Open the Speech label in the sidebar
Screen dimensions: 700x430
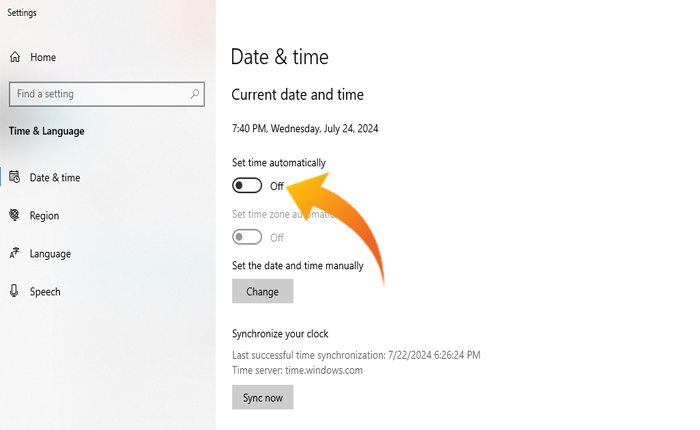point(45,292)
